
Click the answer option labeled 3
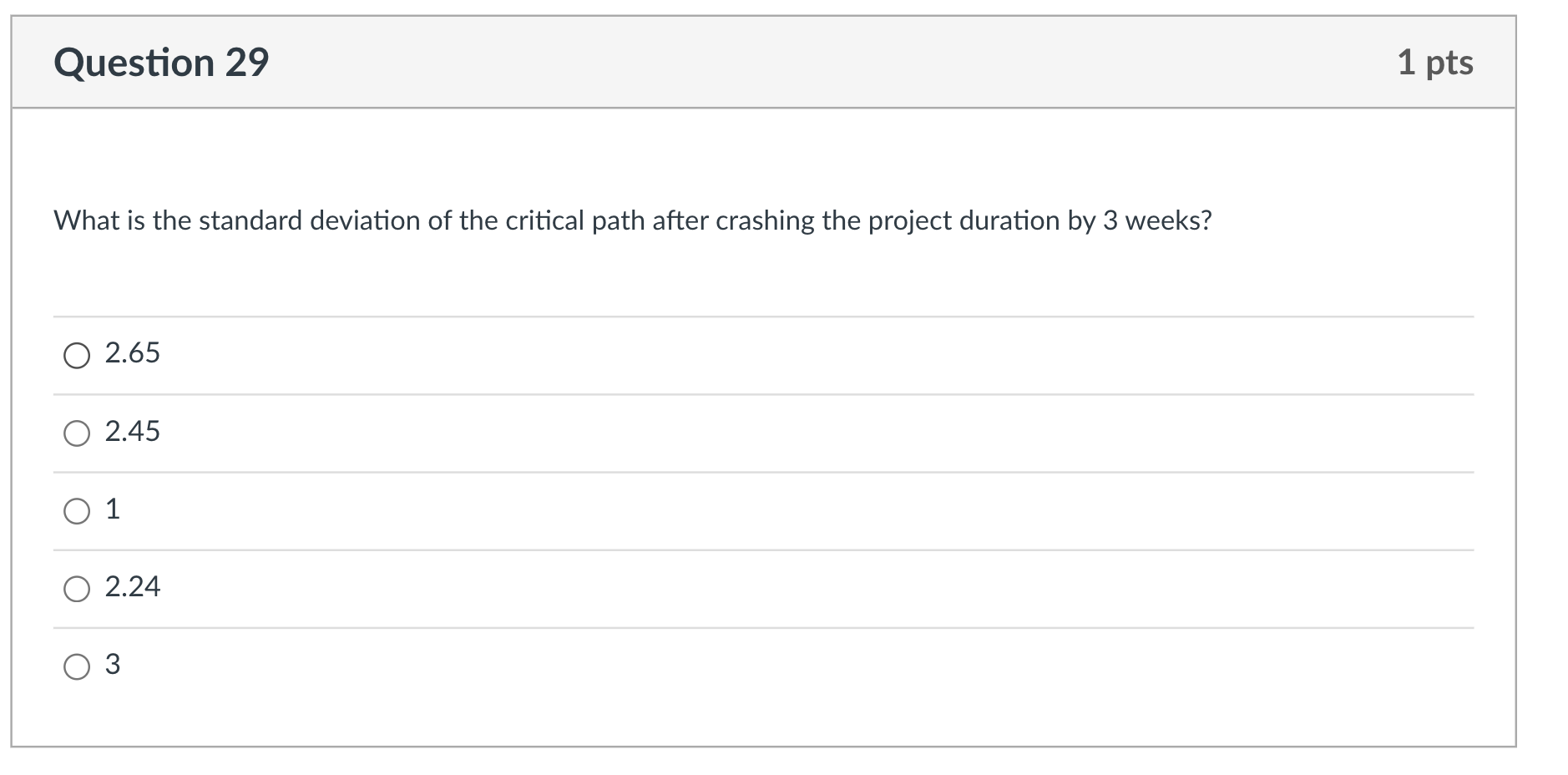[x=112, y=666]
